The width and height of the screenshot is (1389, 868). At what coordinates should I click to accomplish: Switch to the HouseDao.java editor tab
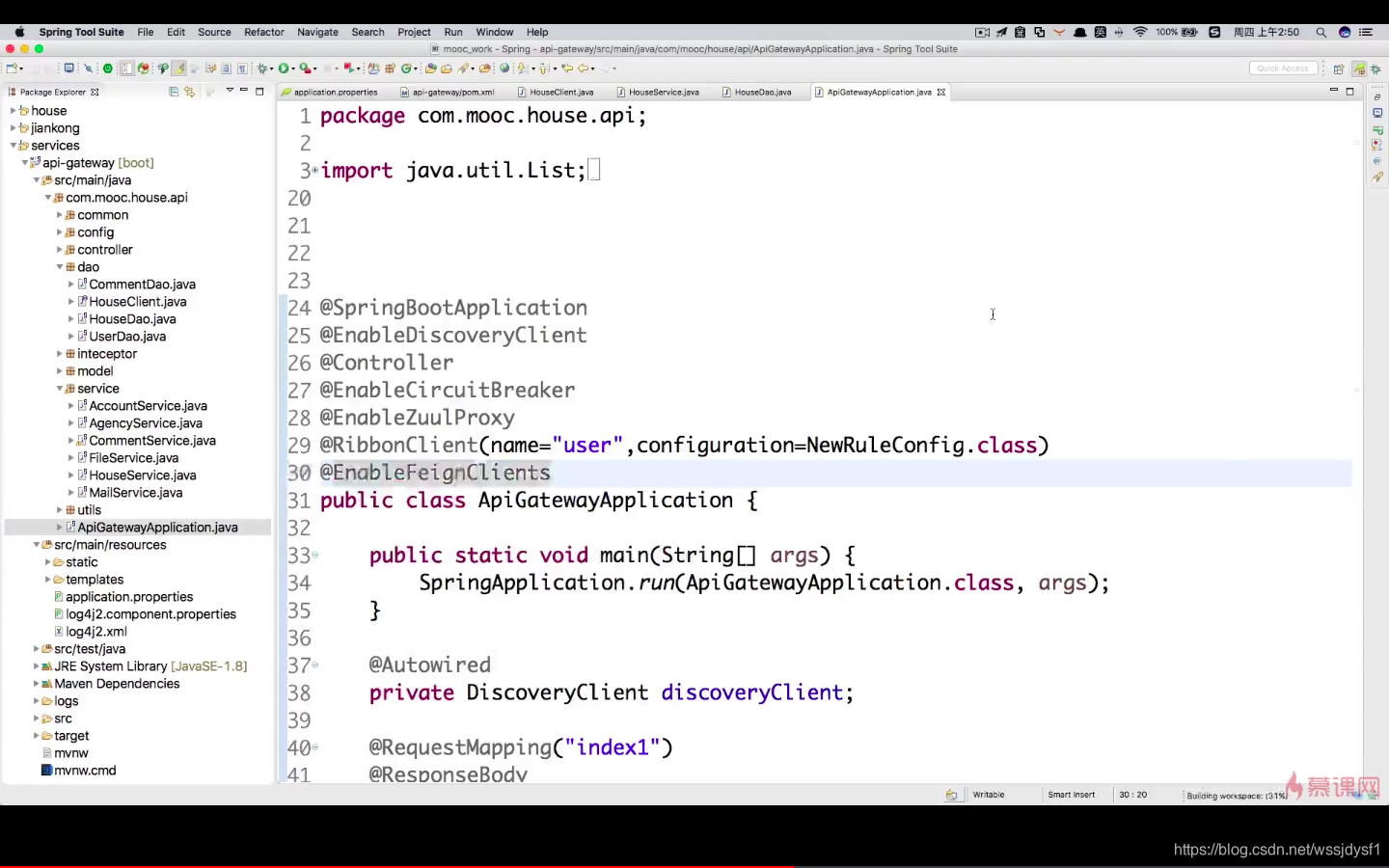[762, 93]
